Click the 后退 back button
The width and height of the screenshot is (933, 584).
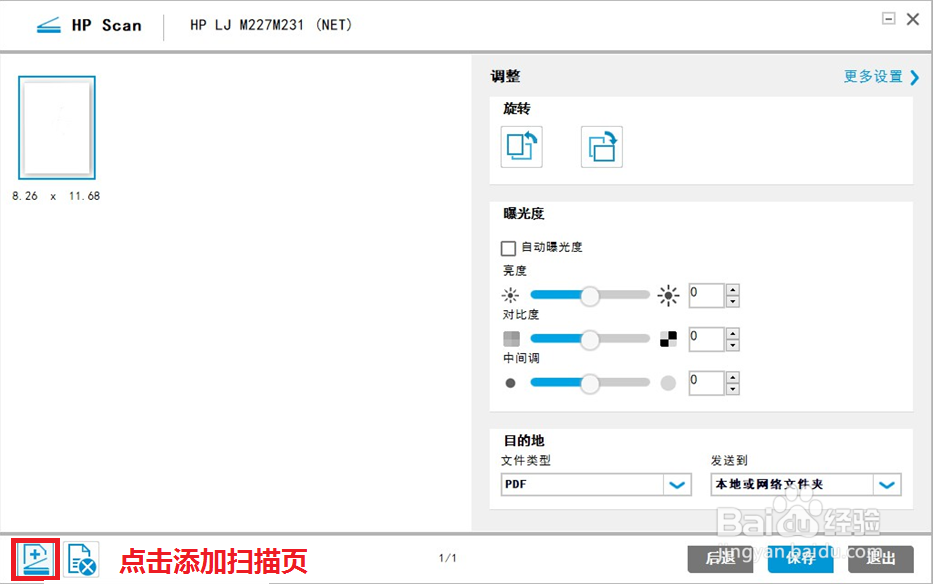(720, 560)
